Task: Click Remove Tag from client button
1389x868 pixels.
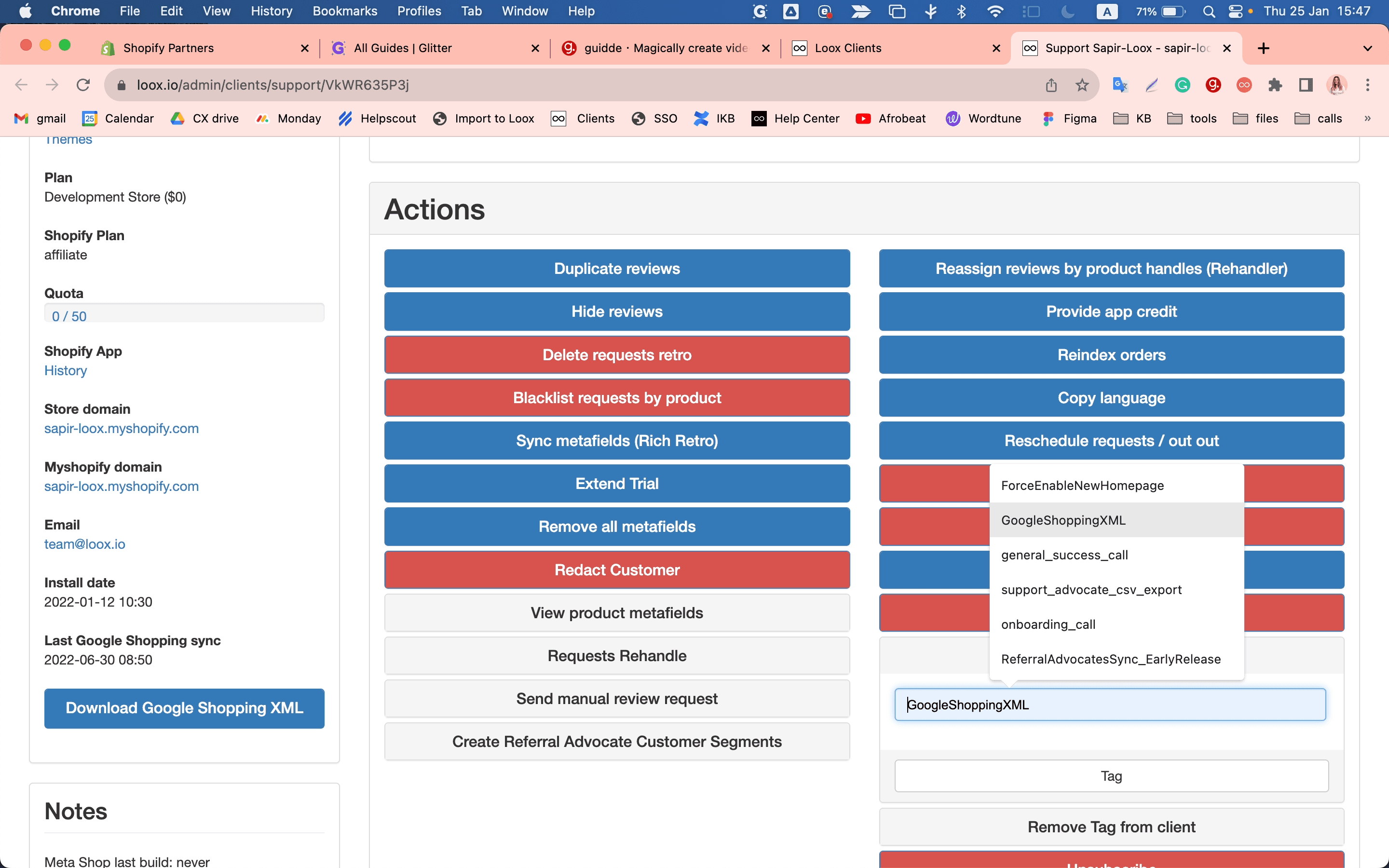Action: (1111, 827)
